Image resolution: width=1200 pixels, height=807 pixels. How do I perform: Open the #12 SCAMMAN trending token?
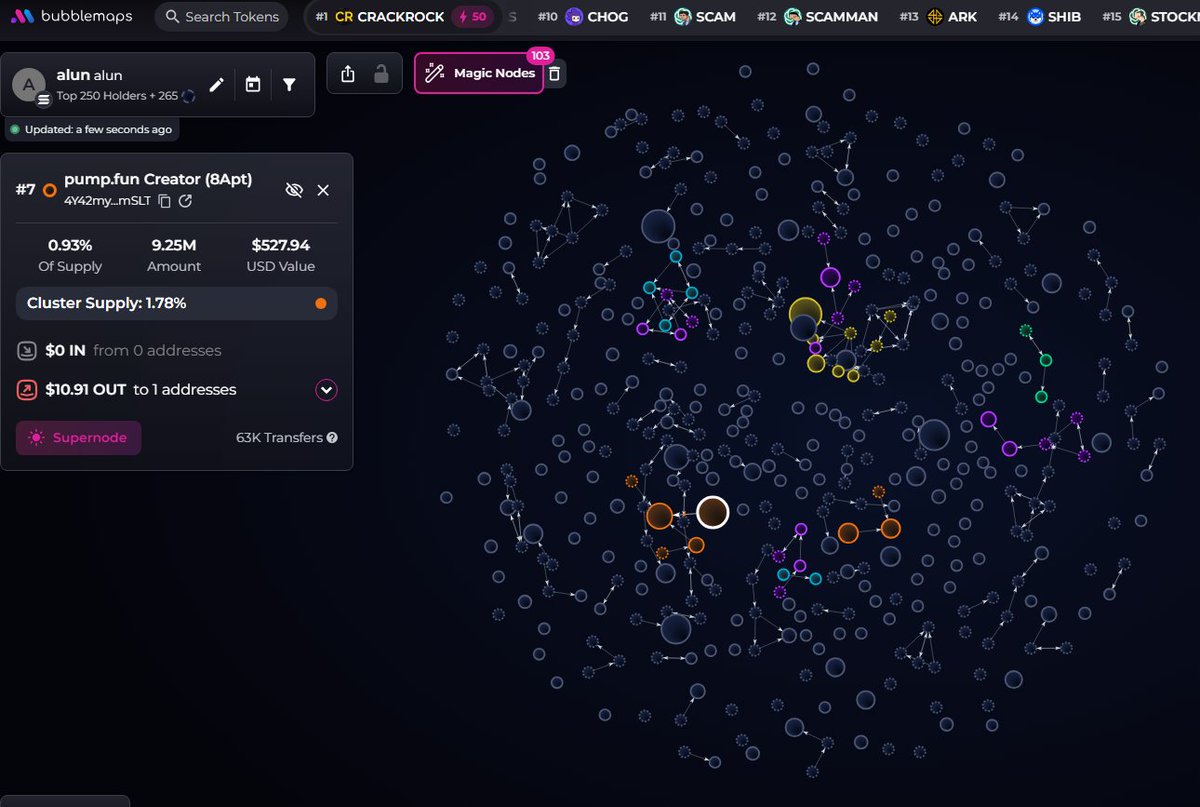pos(817,17)
